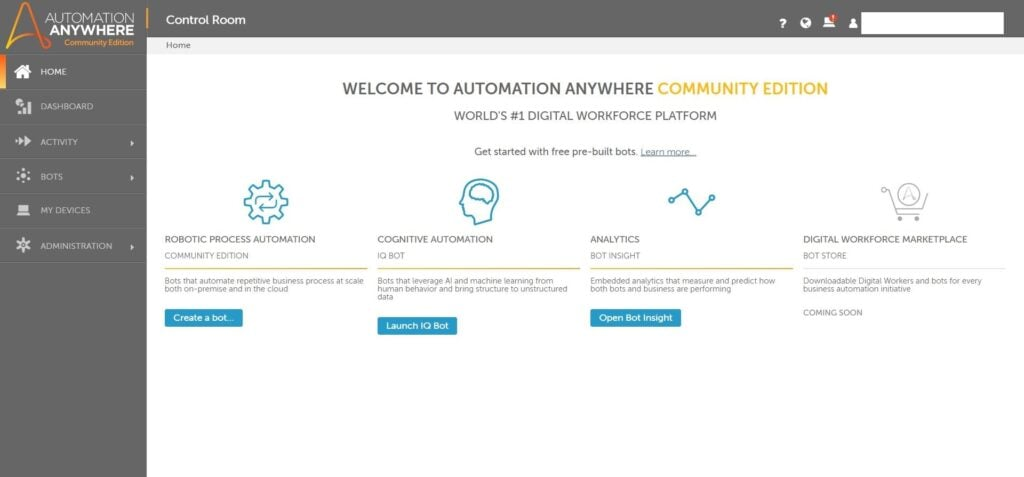Click the ANALYTICS heading
The image size is (1024, 477).
pyautogui.click(x=615, y=239)
